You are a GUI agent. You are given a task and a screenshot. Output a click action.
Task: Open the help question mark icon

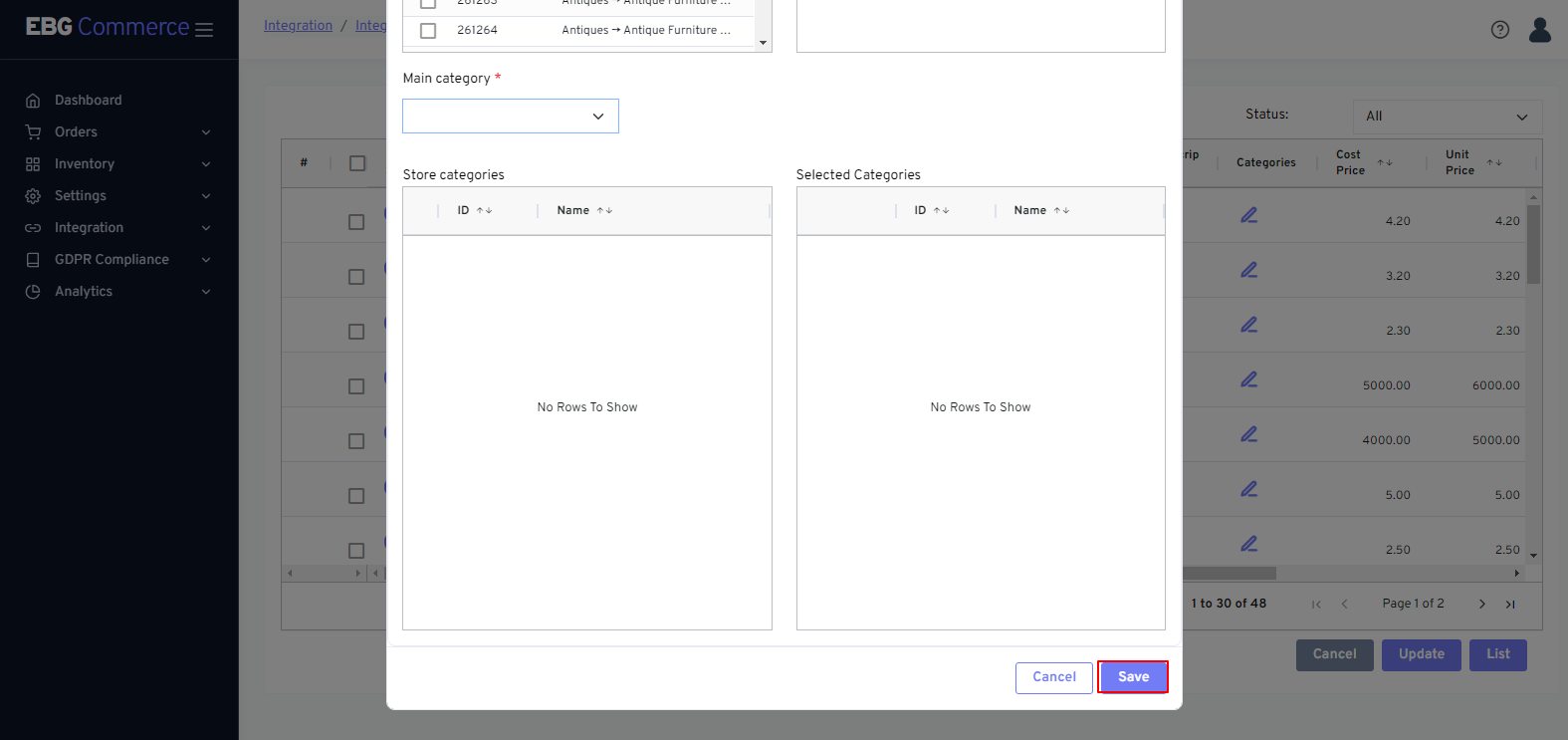(x=1499, y=30)
